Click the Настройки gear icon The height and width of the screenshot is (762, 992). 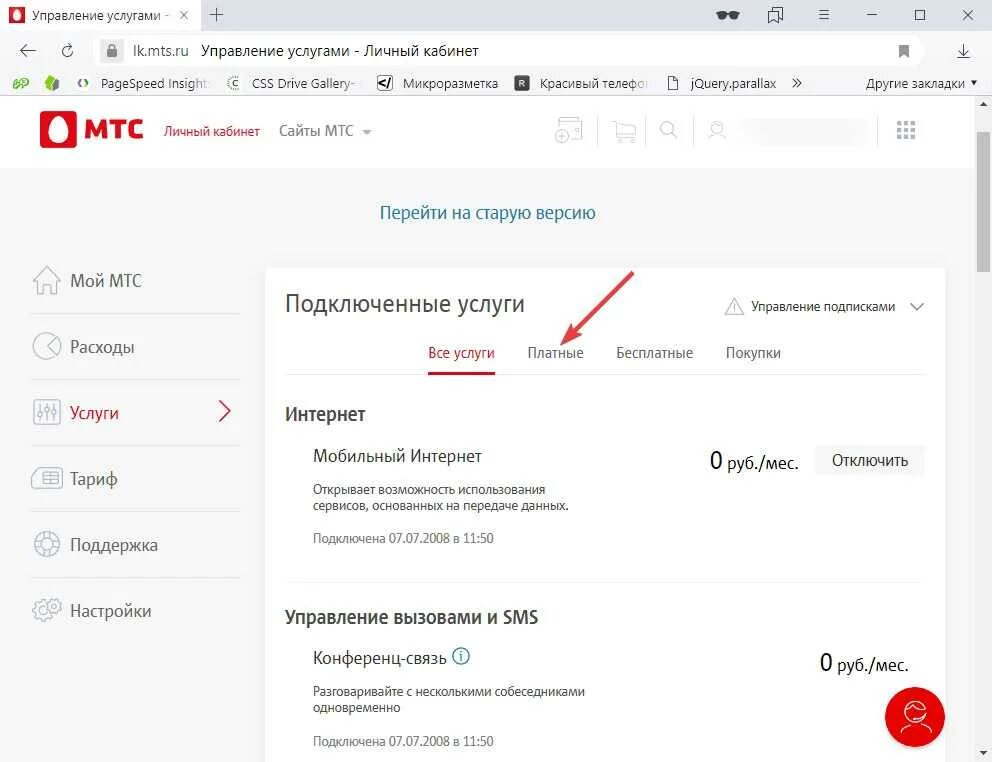[47, 610]
